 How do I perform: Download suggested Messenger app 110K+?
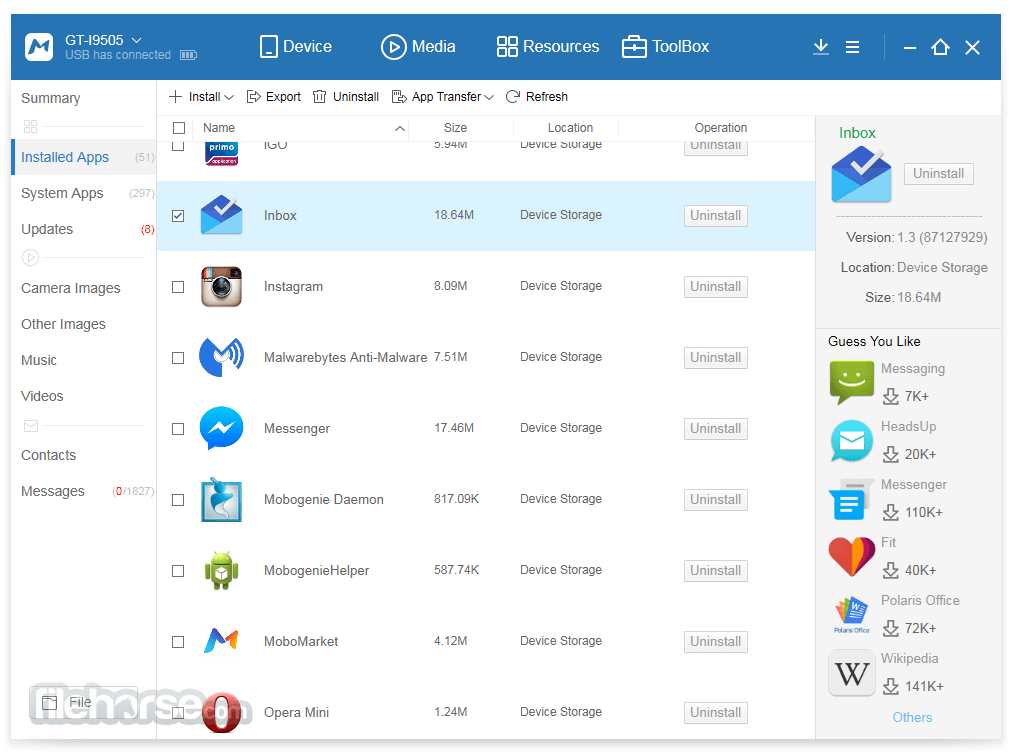click(891, 513)
